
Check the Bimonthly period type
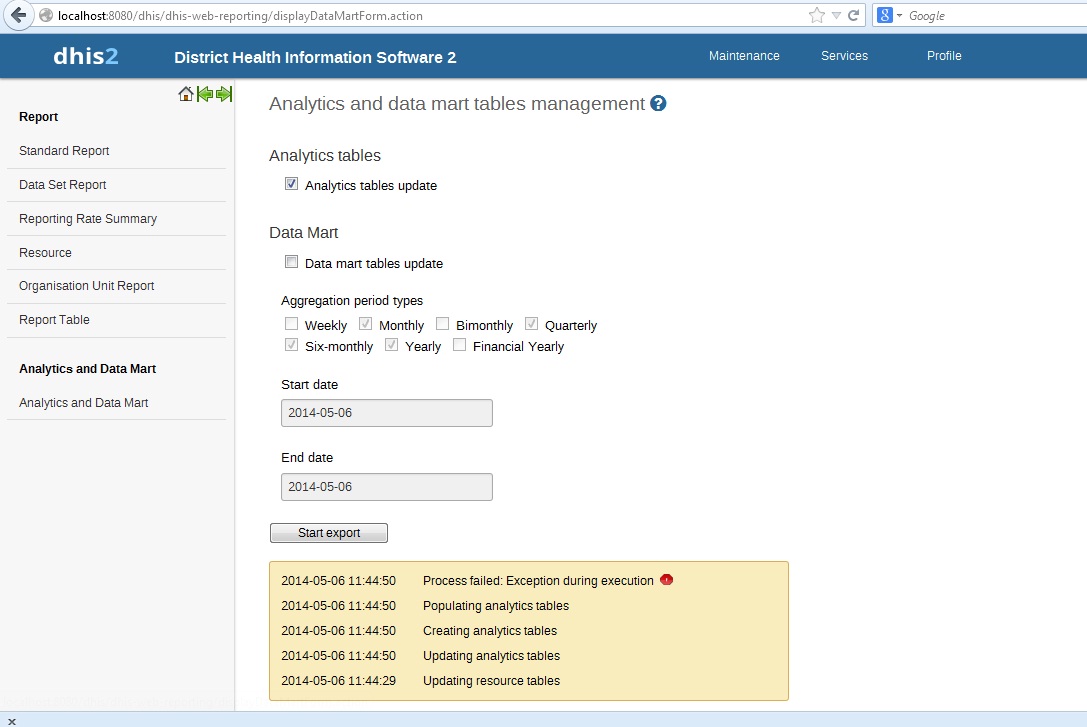coord(442,324)
